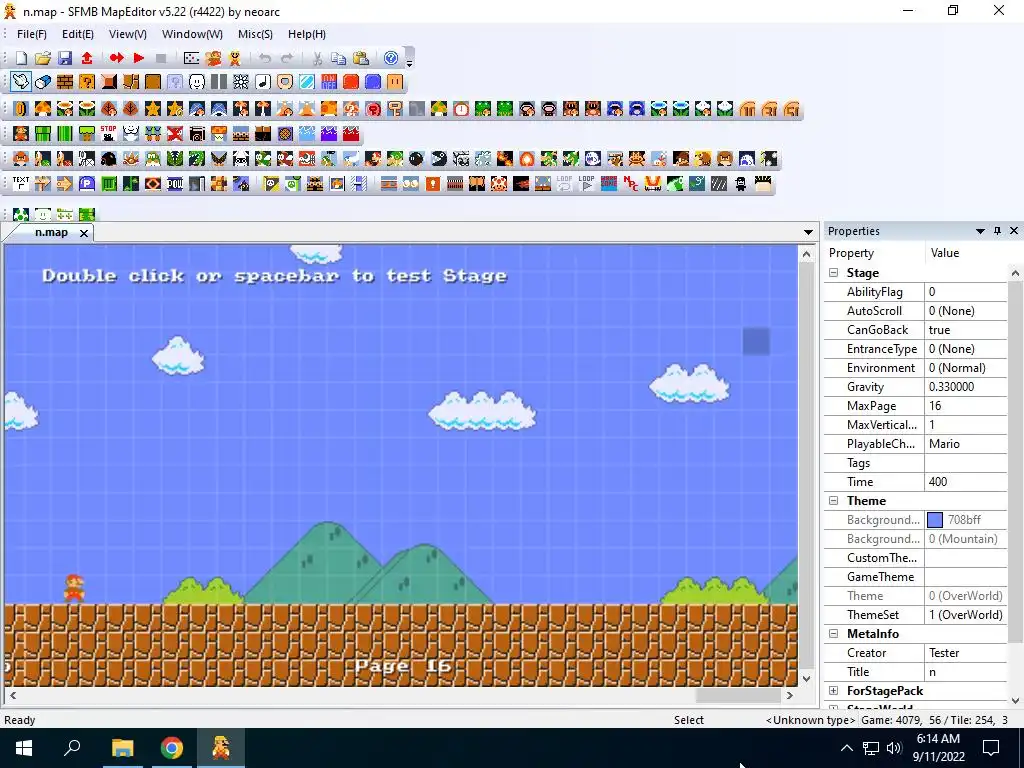Select the black Bob-omb enemy icon
Image resolution: width=1024 pixels, height=768 pixels.
(416, 159)
